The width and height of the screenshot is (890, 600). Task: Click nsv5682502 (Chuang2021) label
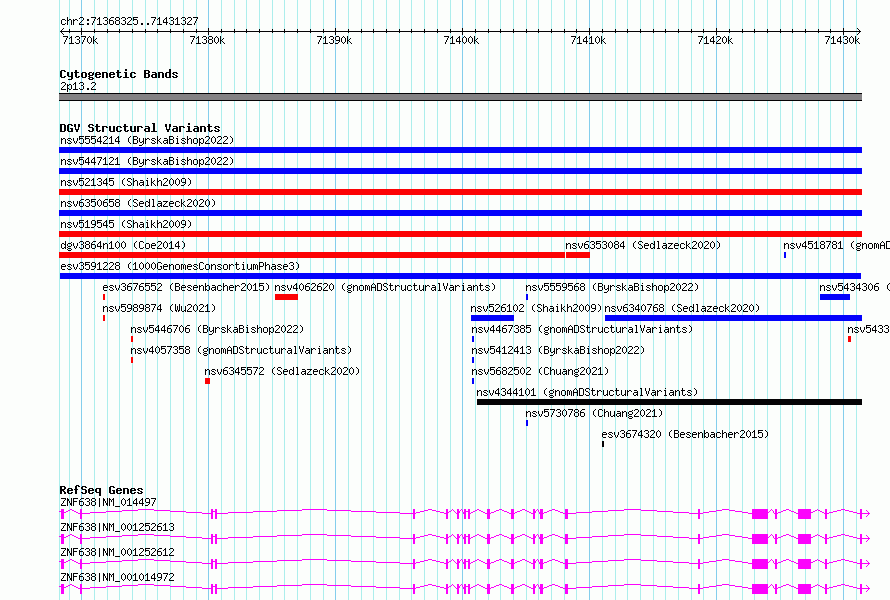point(540,371)
